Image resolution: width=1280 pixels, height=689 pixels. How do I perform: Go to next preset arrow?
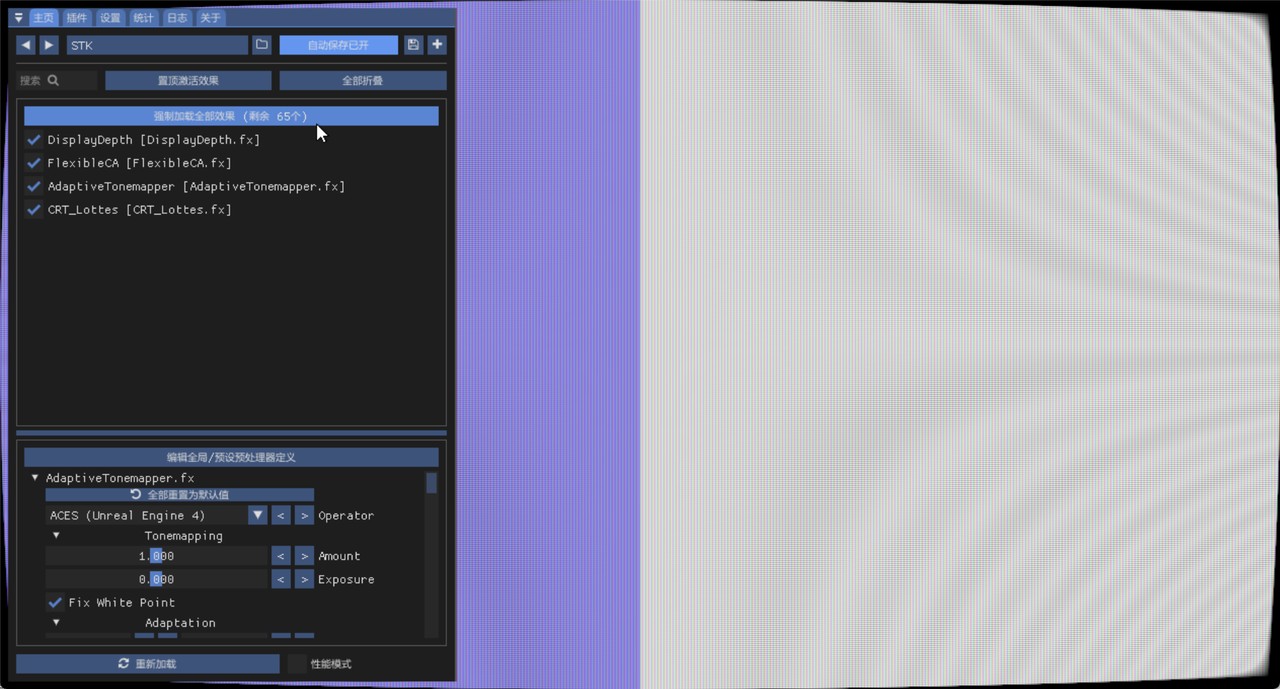49,45
